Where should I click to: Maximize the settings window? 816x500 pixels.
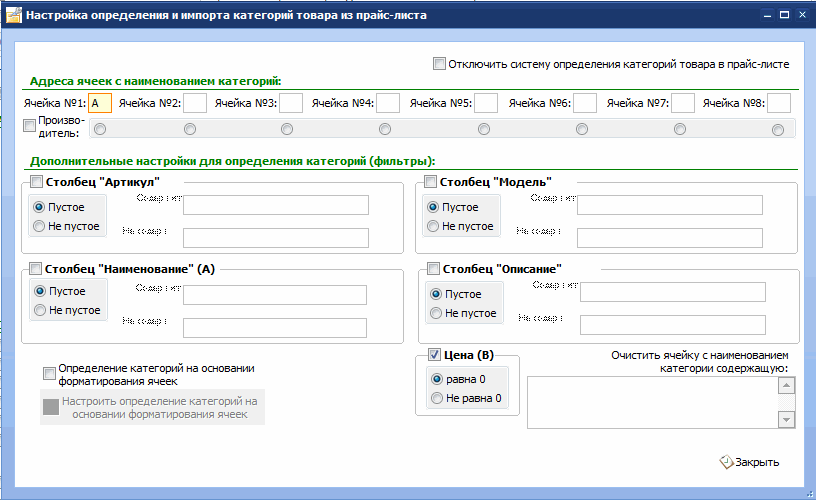784,15
